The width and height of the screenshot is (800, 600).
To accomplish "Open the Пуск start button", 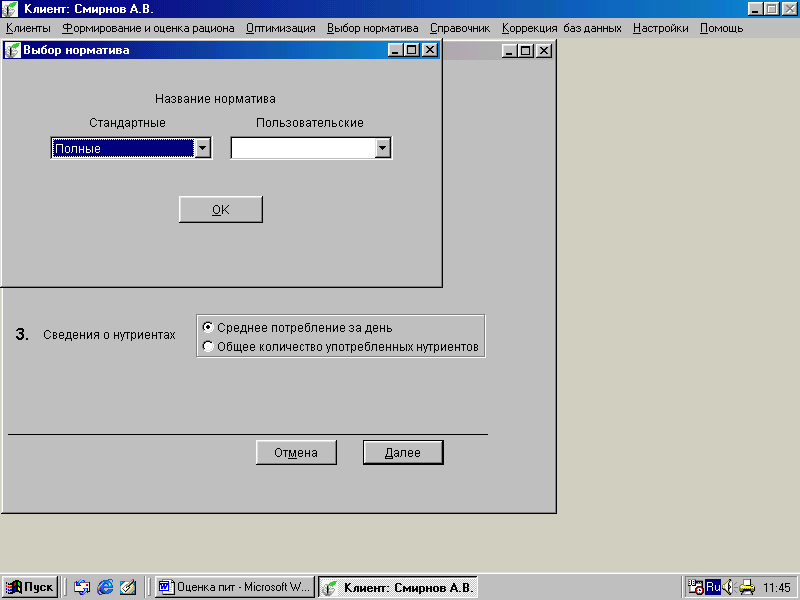I will 30,587.
